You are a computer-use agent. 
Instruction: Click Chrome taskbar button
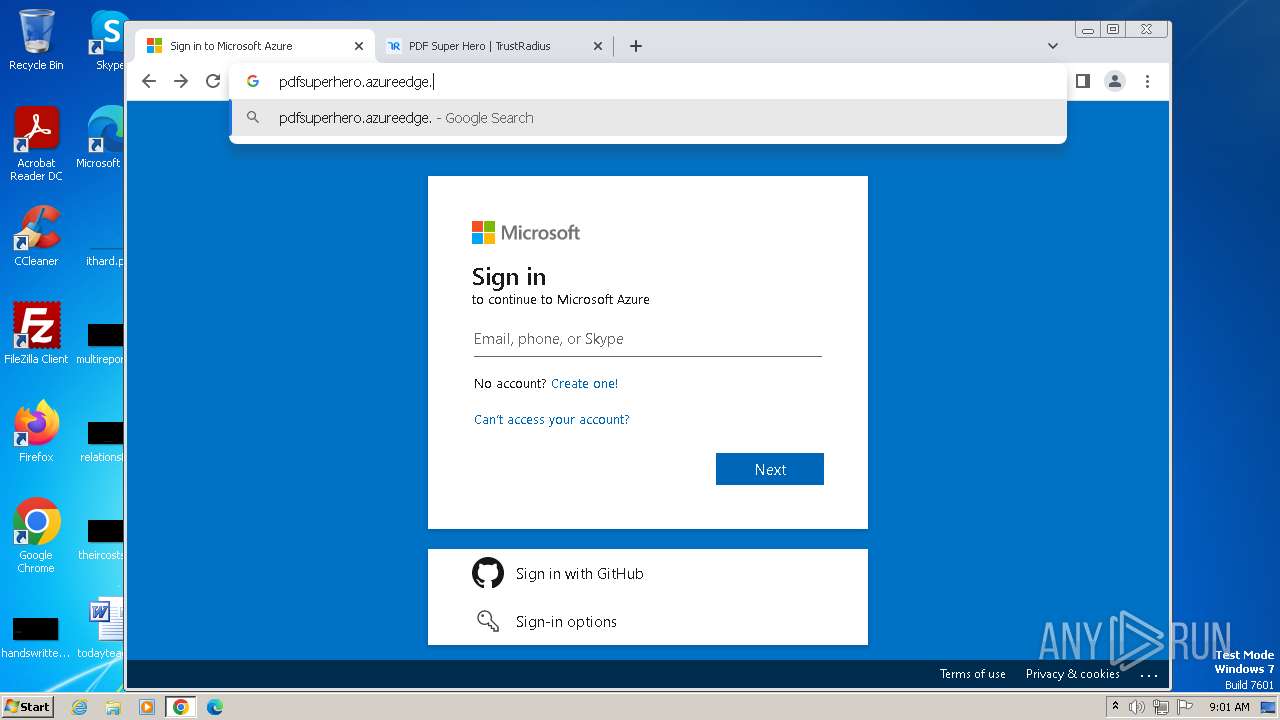click(x=180, y=707)
